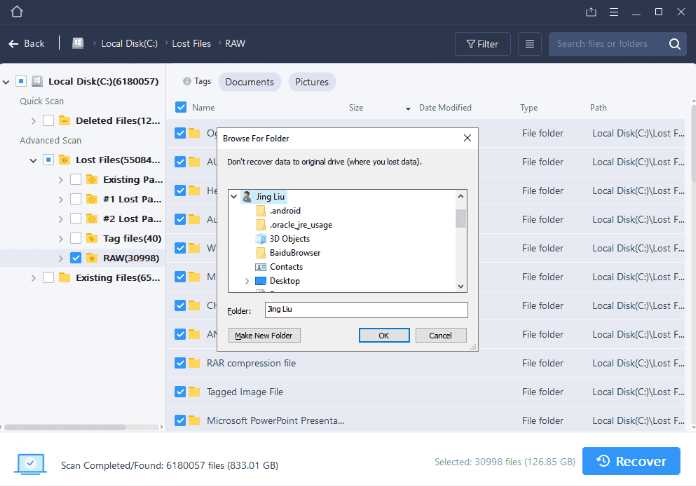Expand the RAW(30998) node
This screenshot has width=696, height=486.
(x=61, y=258)
